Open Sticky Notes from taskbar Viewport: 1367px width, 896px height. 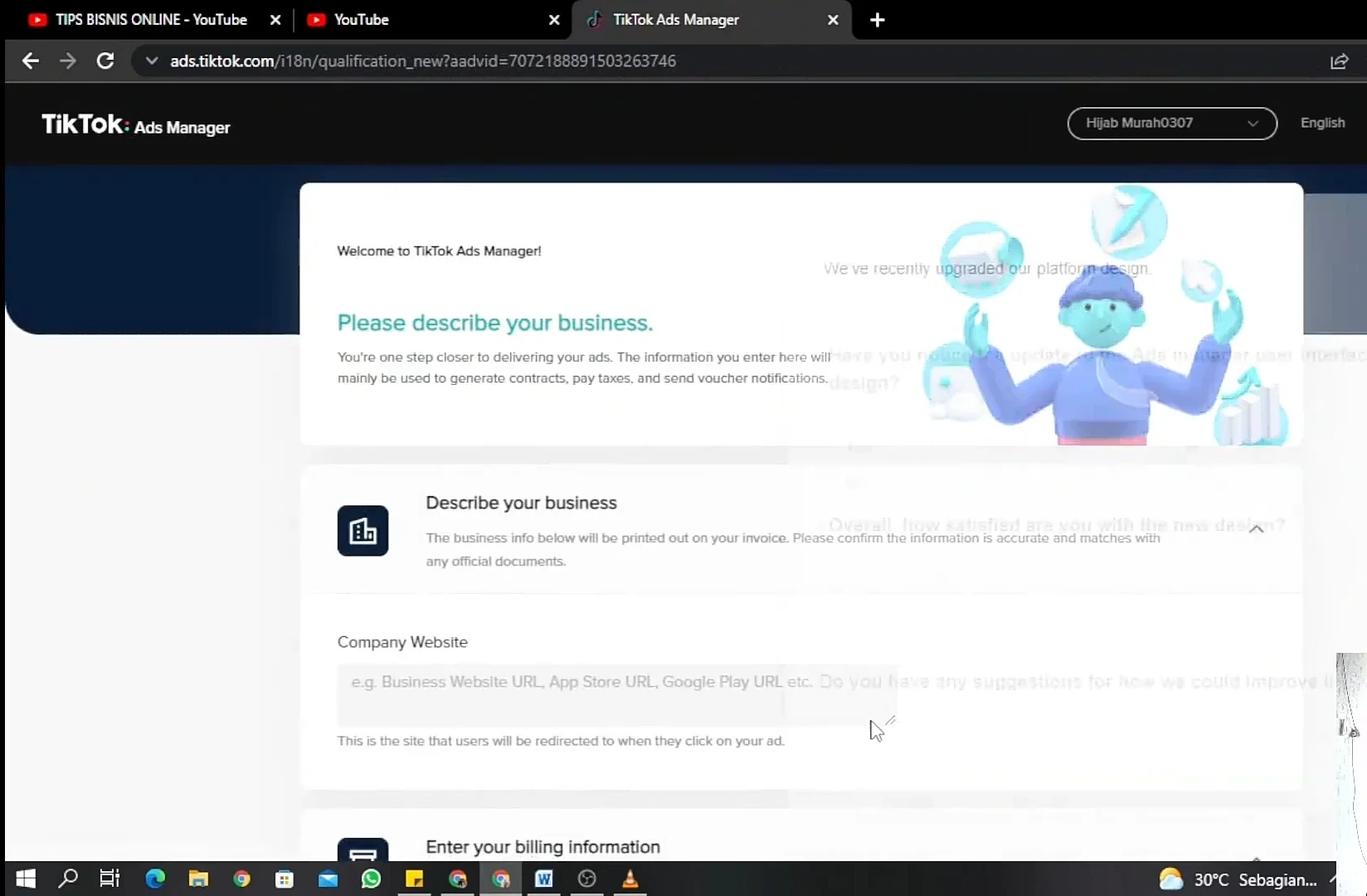click(414, 879)
